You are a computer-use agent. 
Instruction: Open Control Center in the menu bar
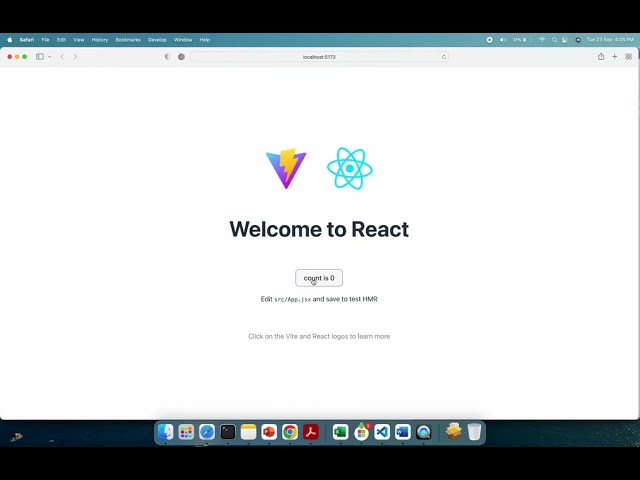point(565,40)
